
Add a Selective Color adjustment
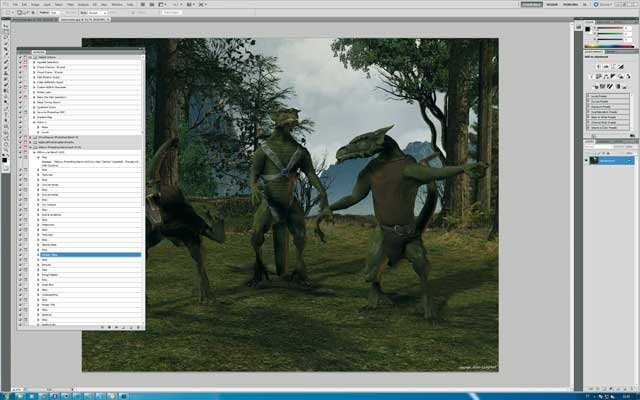(x=624, y=86)
